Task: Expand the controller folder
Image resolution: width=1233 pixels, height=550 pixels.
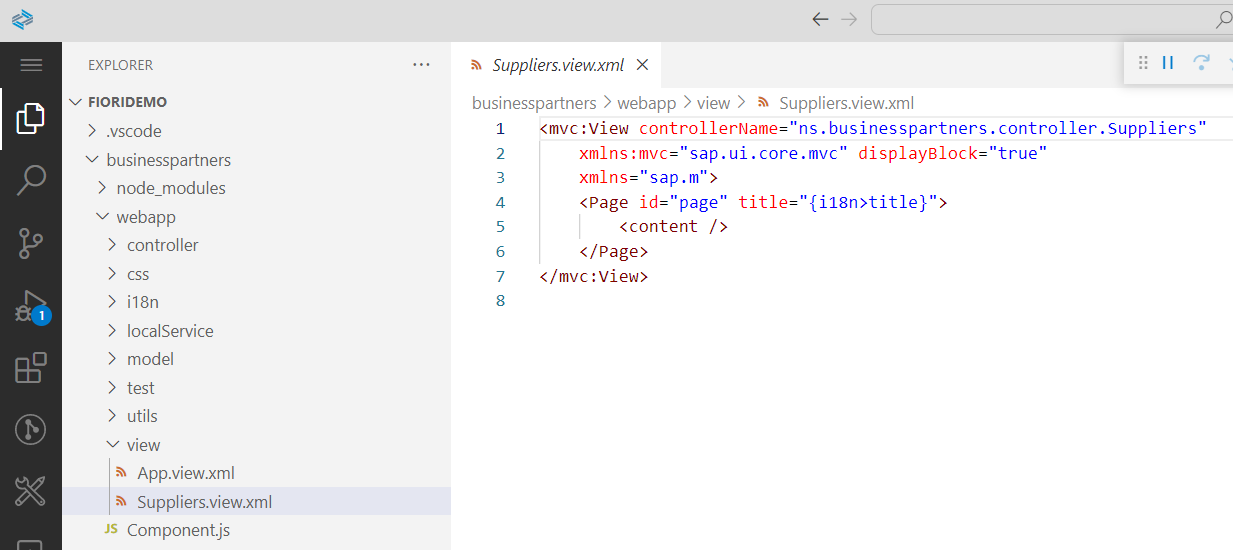Action: pyautogui.click(x=113, y=245)
